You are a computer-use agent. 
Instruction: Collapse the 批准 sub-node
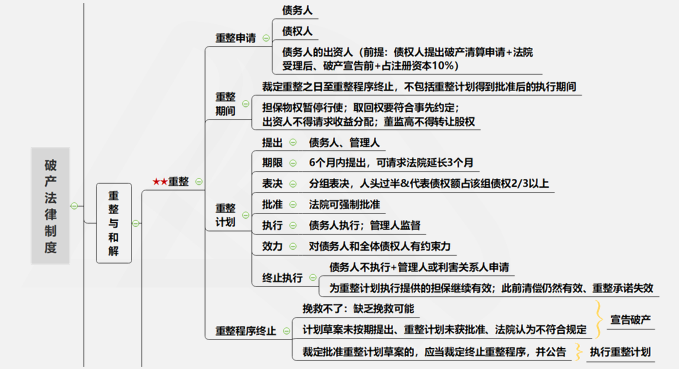click(293, 204)
